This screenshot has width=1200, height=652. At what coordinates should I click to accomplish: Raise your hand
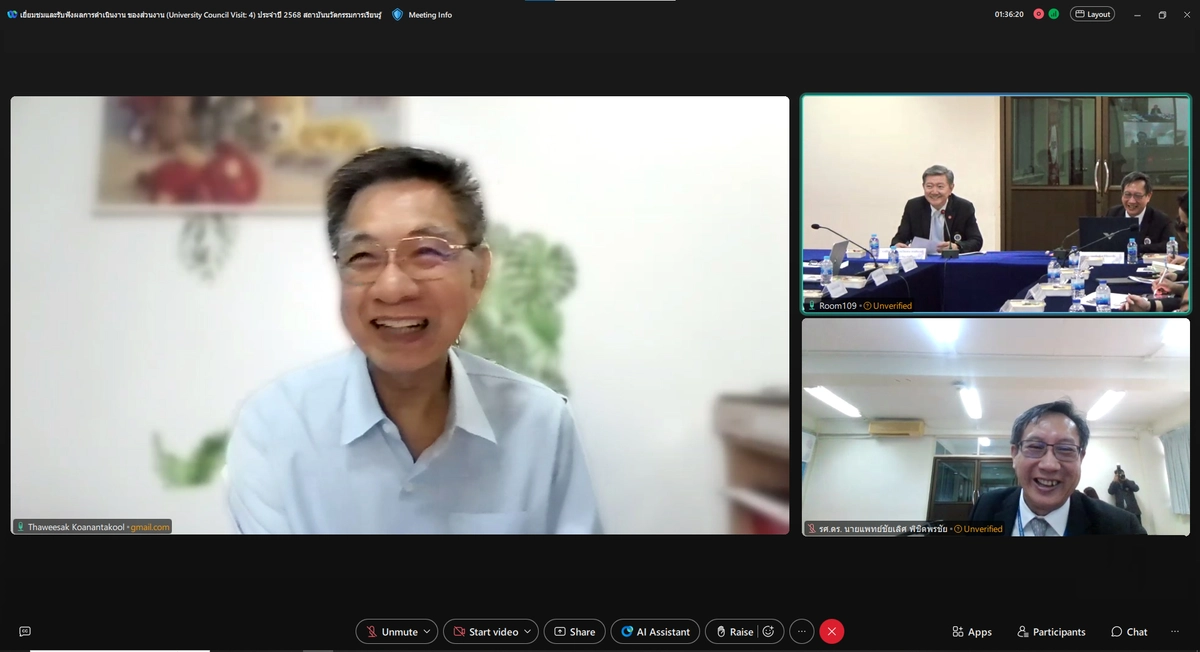tap(733, 632)
